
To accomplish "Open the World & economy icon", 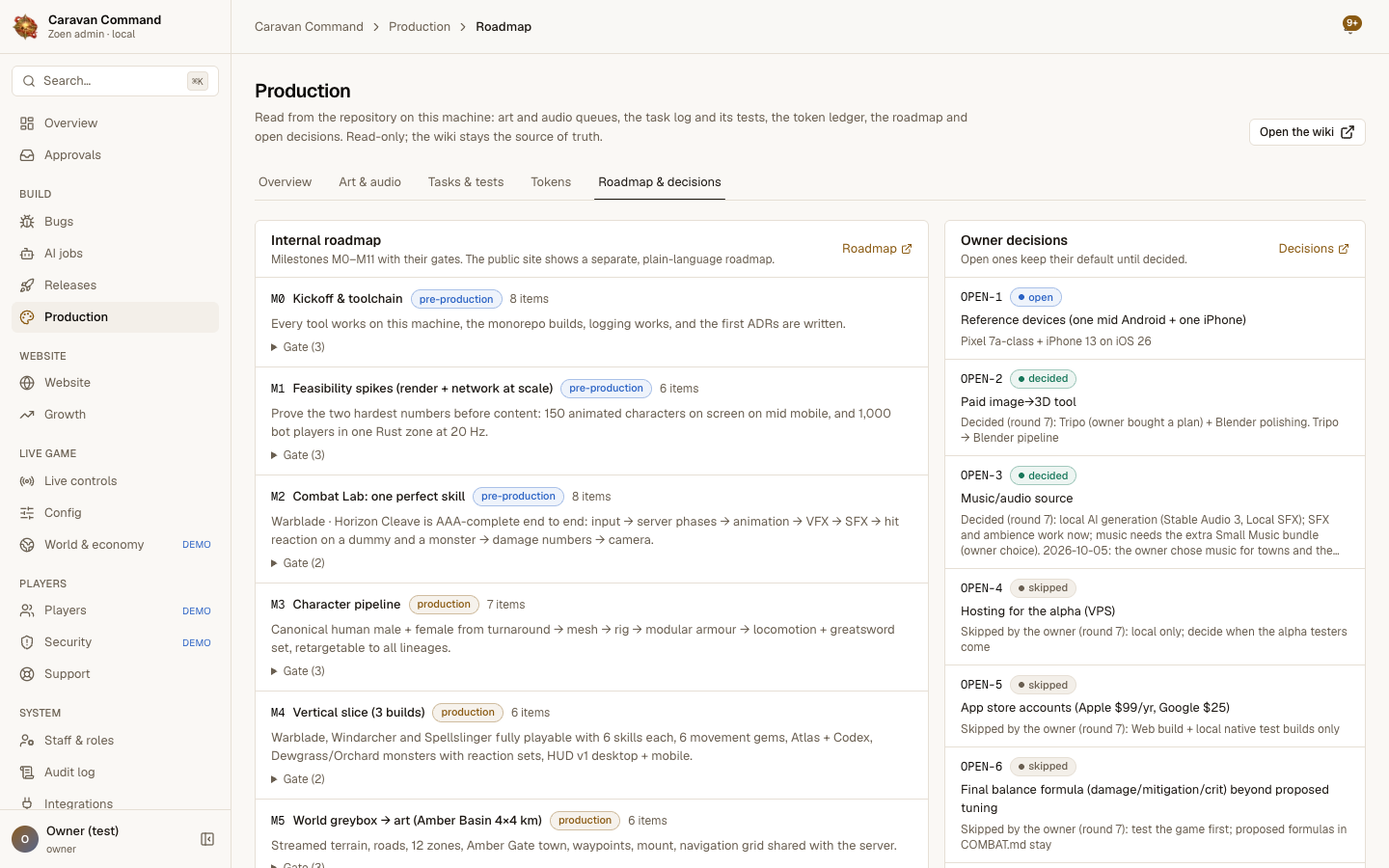I will 27,545.
